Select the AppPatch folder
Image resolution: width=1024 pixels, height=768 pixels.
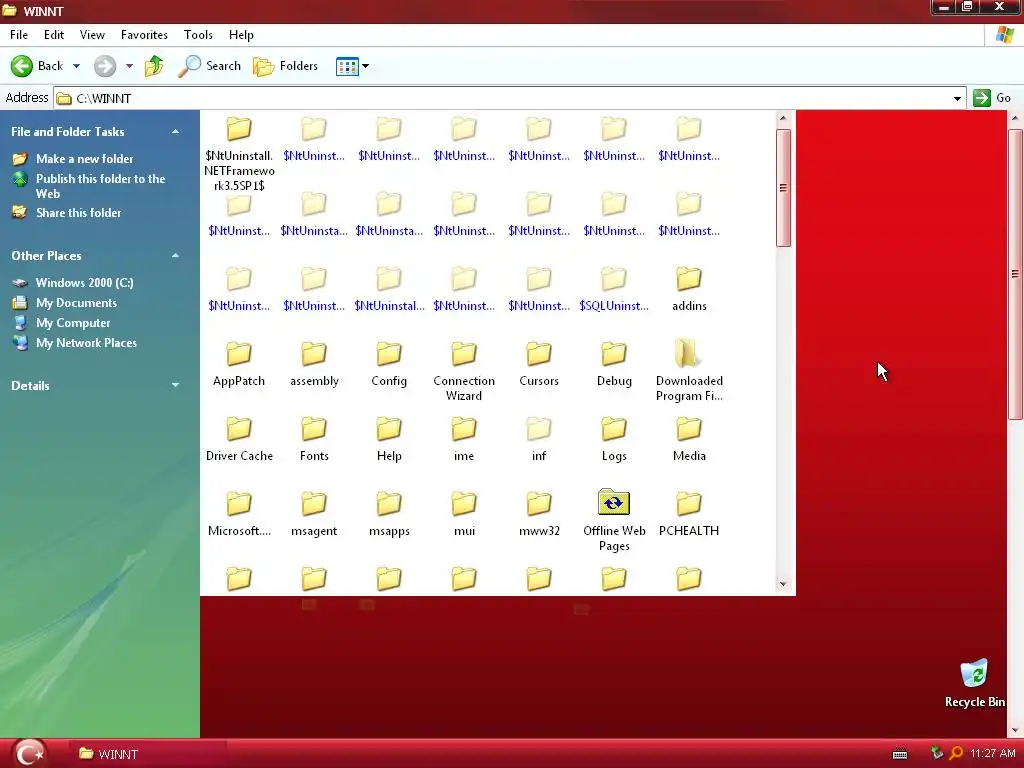[x=238, y=363]
